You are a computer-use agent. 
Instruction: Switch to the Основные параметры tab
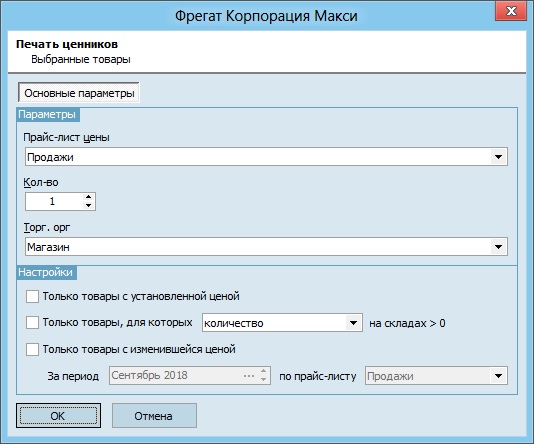pyautogui.click(x=79, y=93)
